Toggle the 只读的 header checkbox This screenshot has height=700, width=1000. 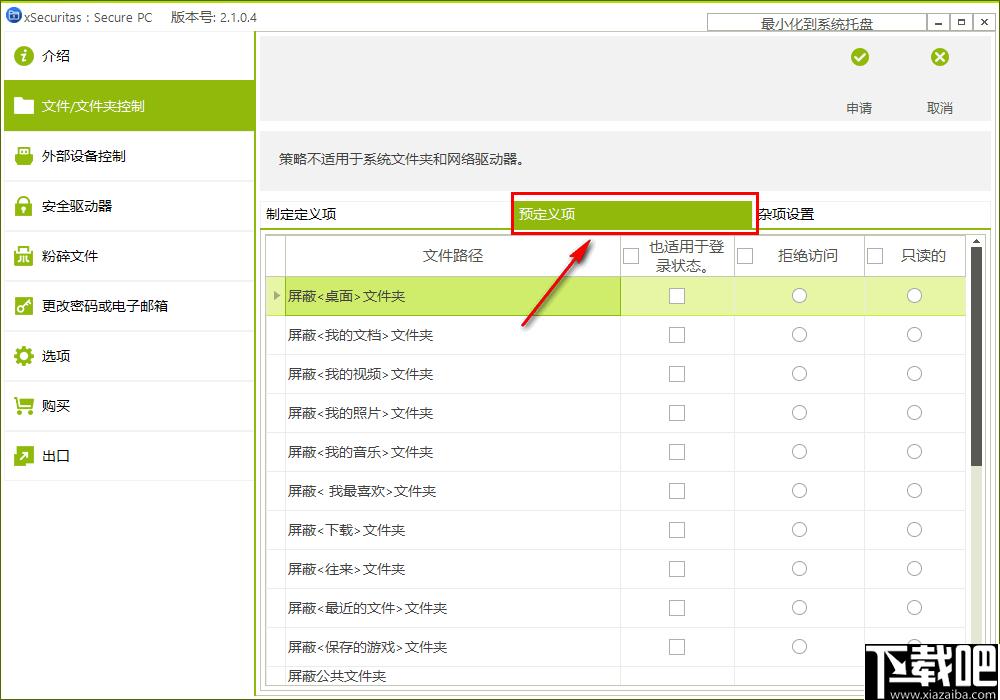click(875, 256)
